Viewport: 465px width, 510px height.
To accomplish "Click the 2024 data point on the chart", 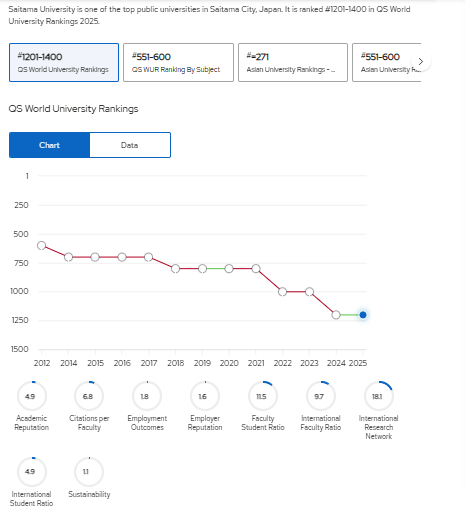I will pyautogui.click(x=336, y=315).
